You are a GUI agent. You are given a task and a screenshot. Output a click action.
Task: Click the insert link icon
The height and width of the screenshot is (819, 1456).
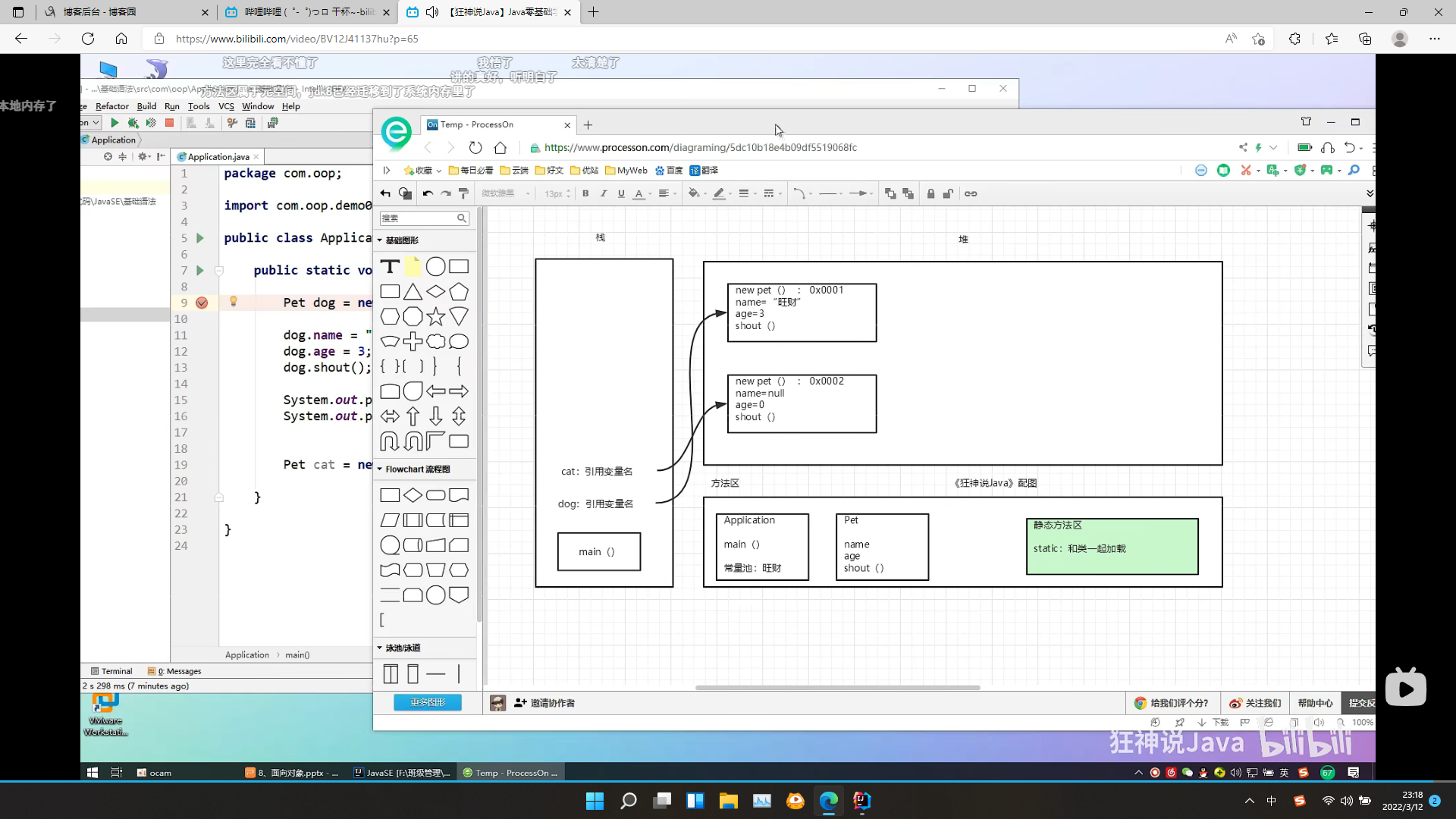point(971,193)
